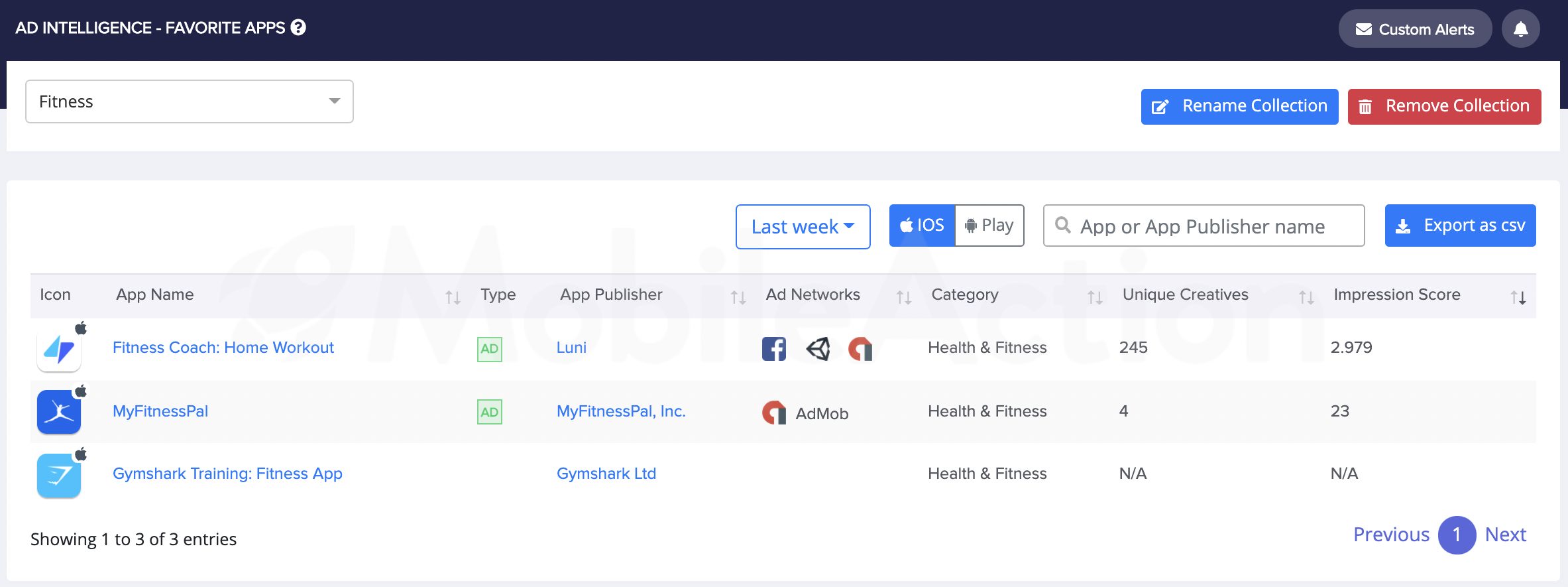Export the table as csv
Image resolution: width=1568 pixels, height=587 pixels.
pos(1460,226)
